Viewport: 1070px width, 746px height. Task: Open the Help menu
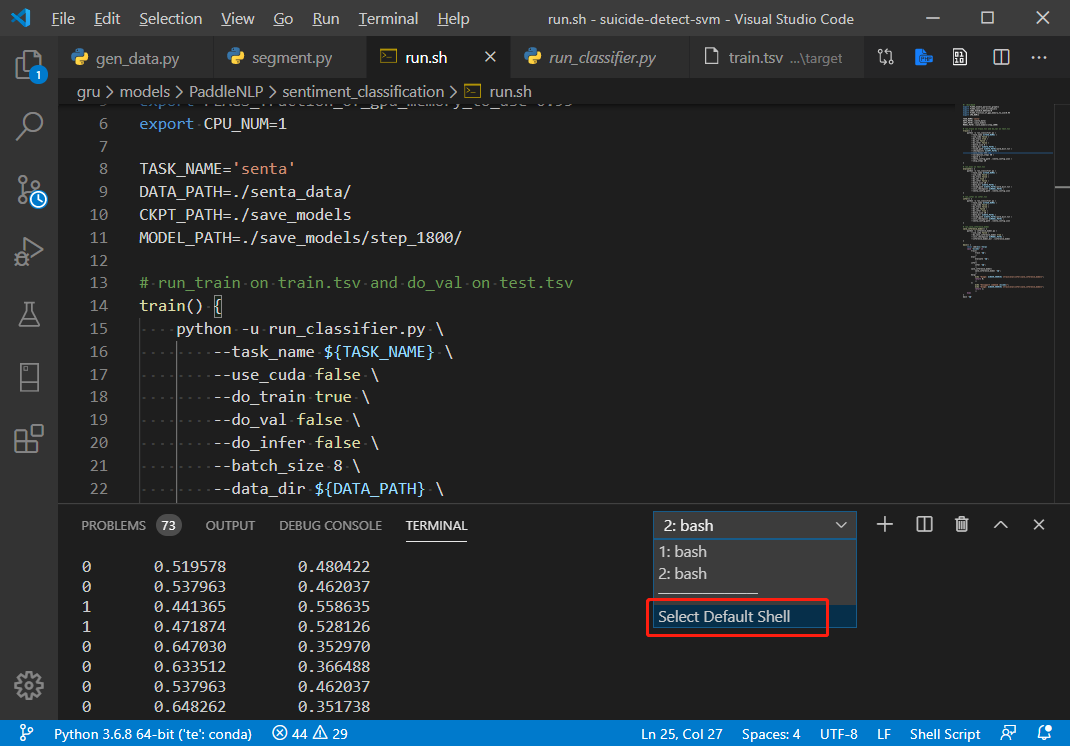(x=453, y=18)
